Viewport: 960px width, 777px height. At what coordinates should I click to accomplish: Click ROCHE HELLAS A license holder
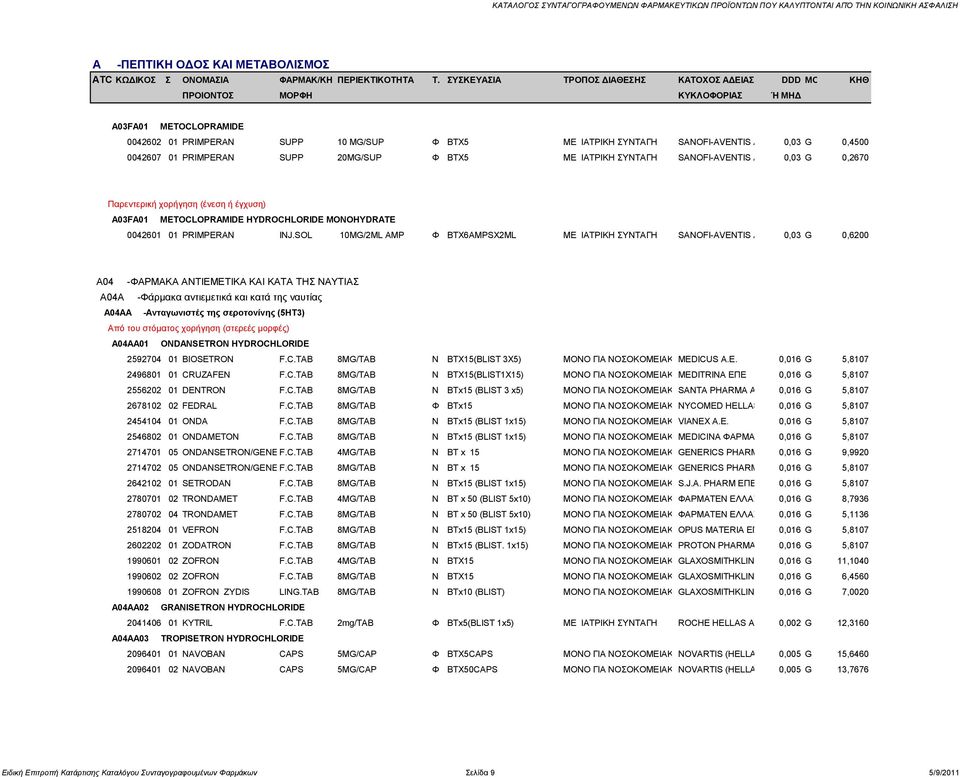click(716, 623)
